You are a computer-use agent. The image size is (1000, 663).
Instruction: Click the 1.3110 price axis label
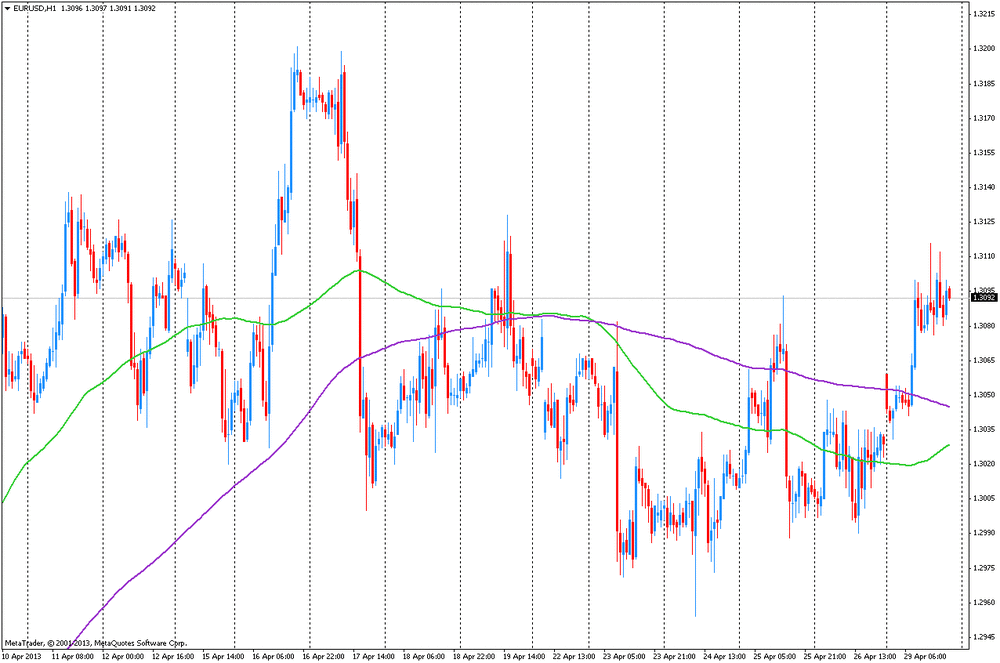pos(984,256)
